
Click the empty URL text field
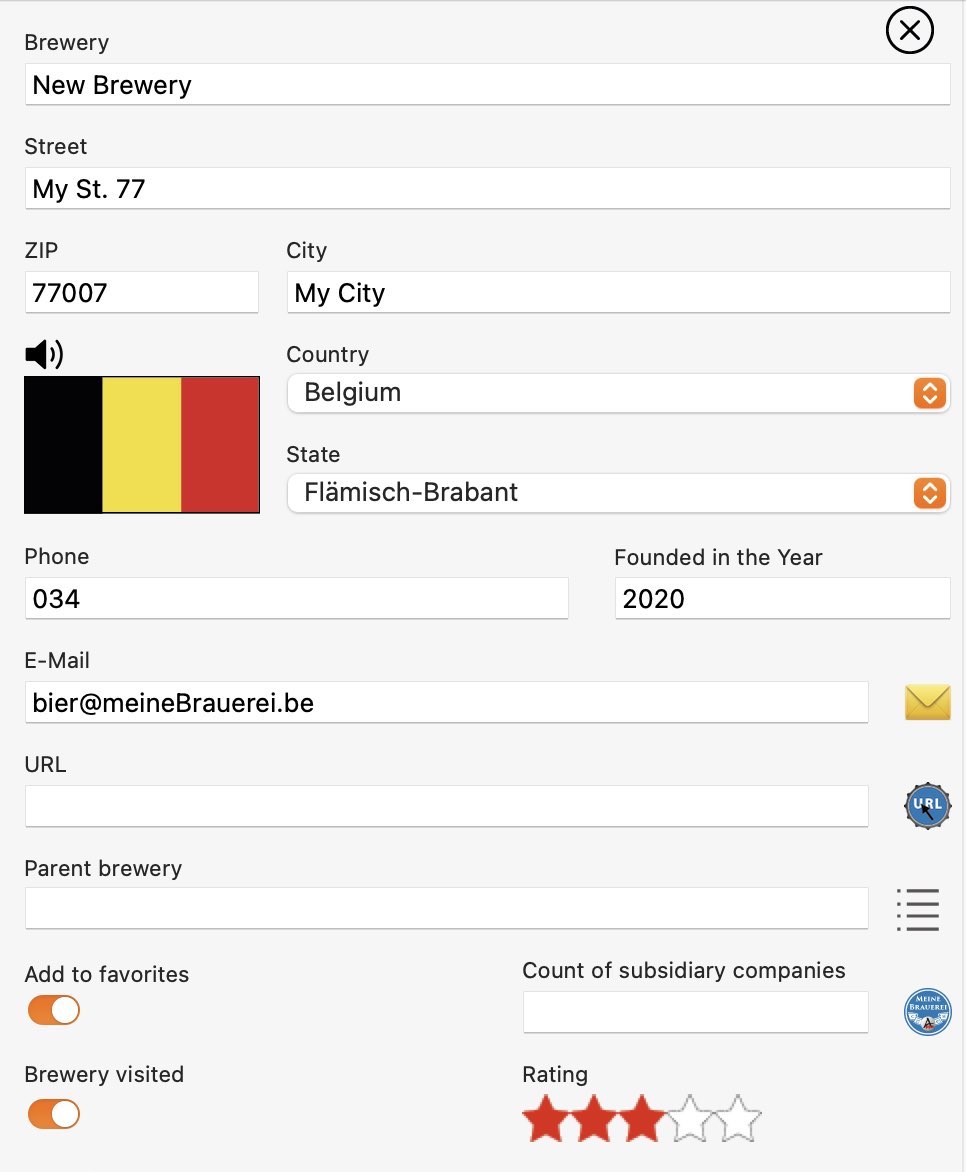[447, 806]
